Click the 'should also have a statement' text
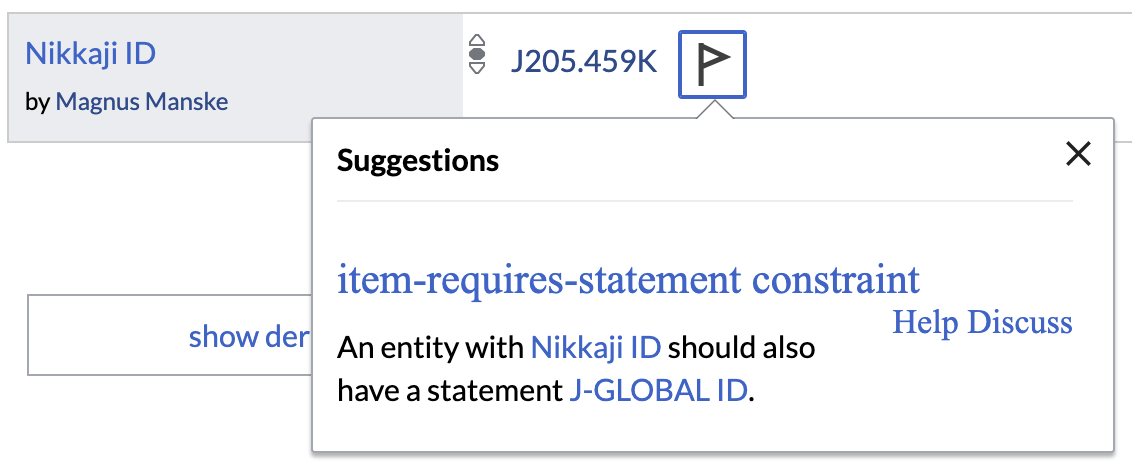1132x466 pixels. [576, 369]
